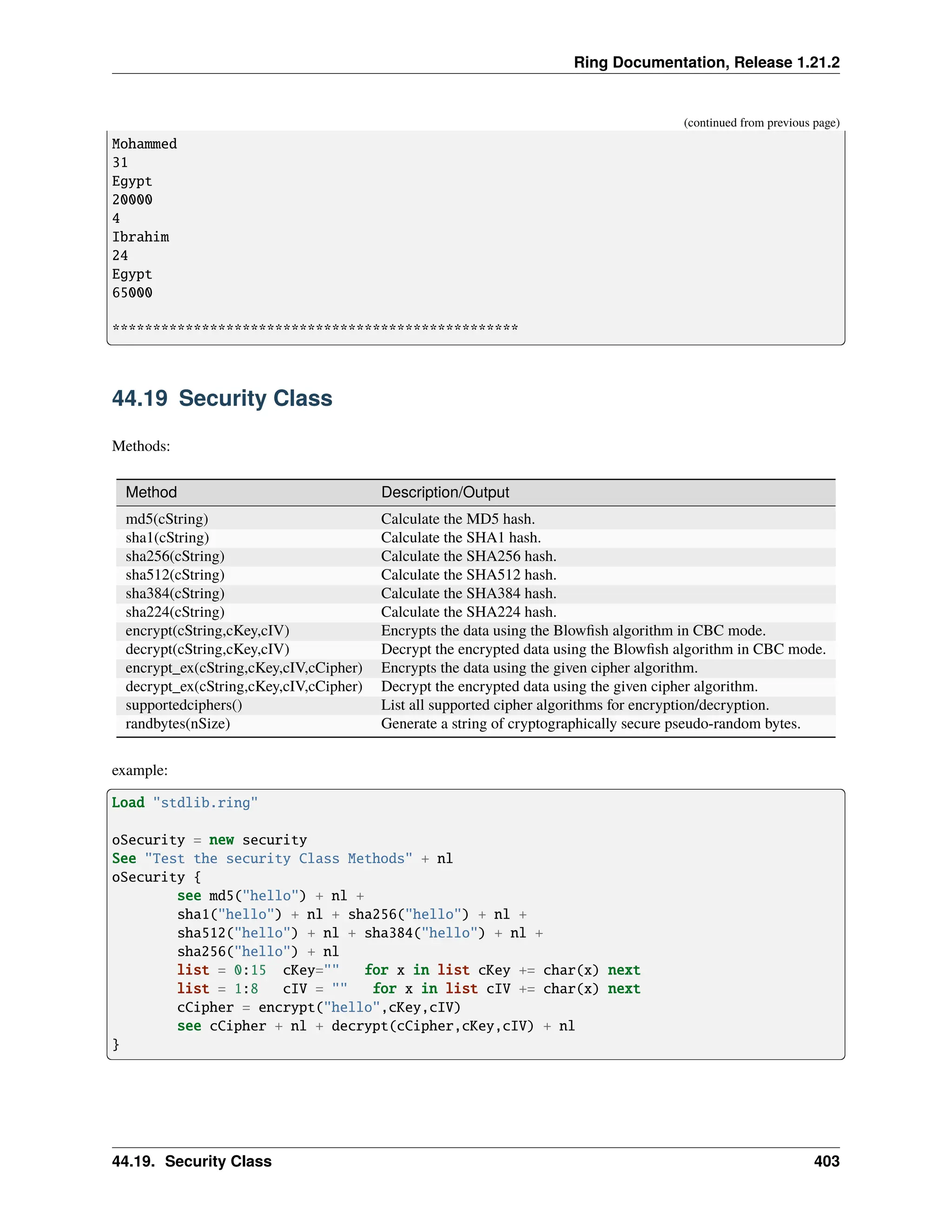Viewport: 952px width, 1232px height.
Task: Click the 'example:' label
Action: click(x=139, y=770)
